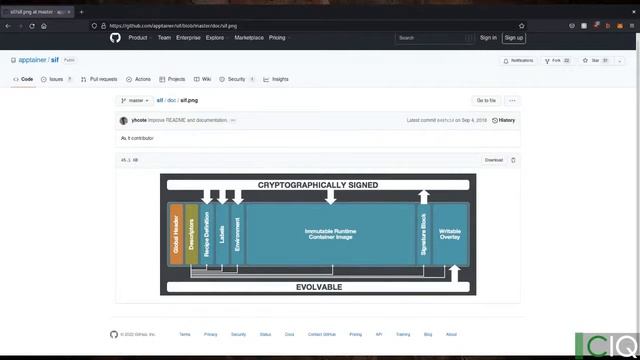Open the Team menu item
Image resolution: width=640 pixels, height=360 pixels.
(x=164, y=38)
